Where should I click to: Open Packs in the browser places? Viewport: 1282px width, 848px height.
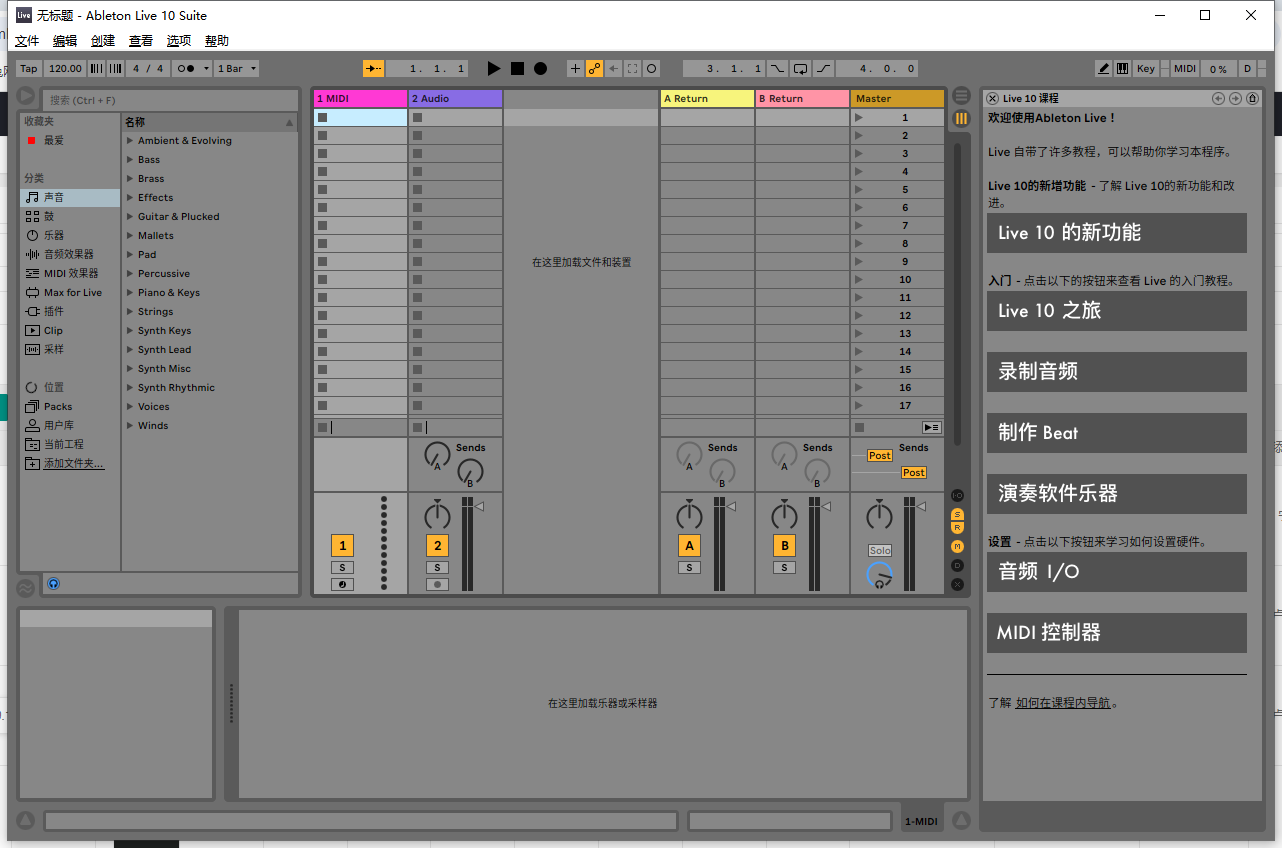click(70, 406)
